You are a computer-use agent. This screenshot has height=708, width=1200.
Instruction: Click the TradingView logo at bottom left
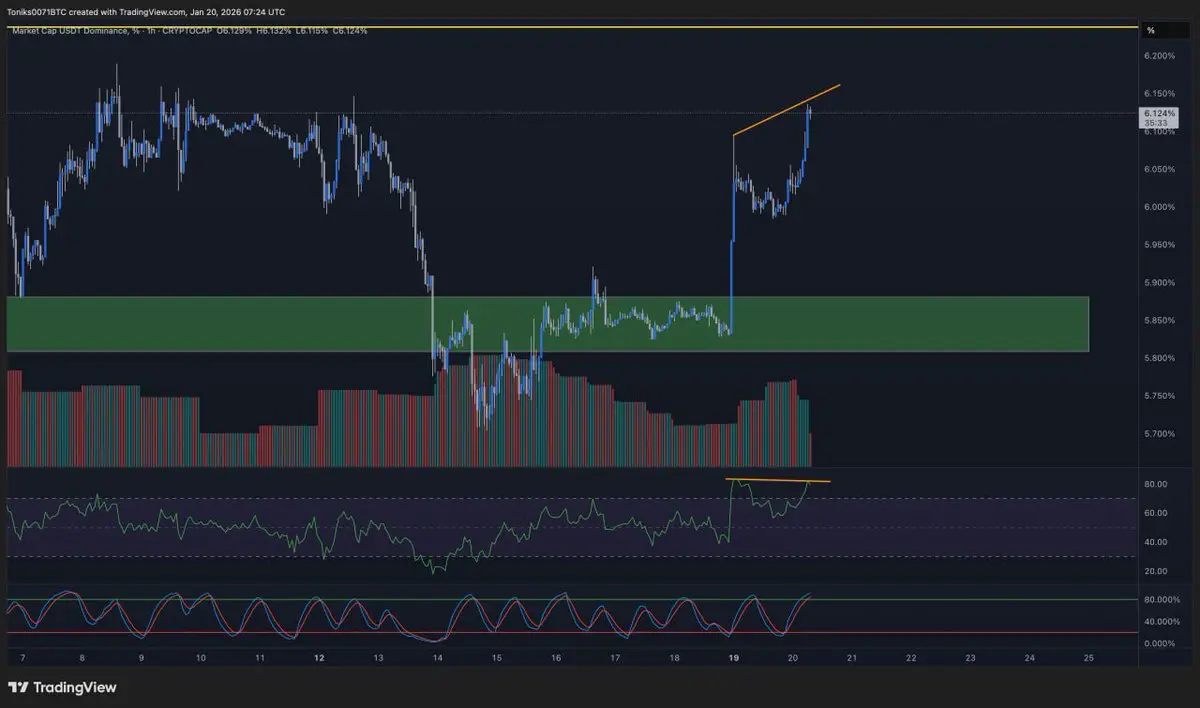coord(62,688)
